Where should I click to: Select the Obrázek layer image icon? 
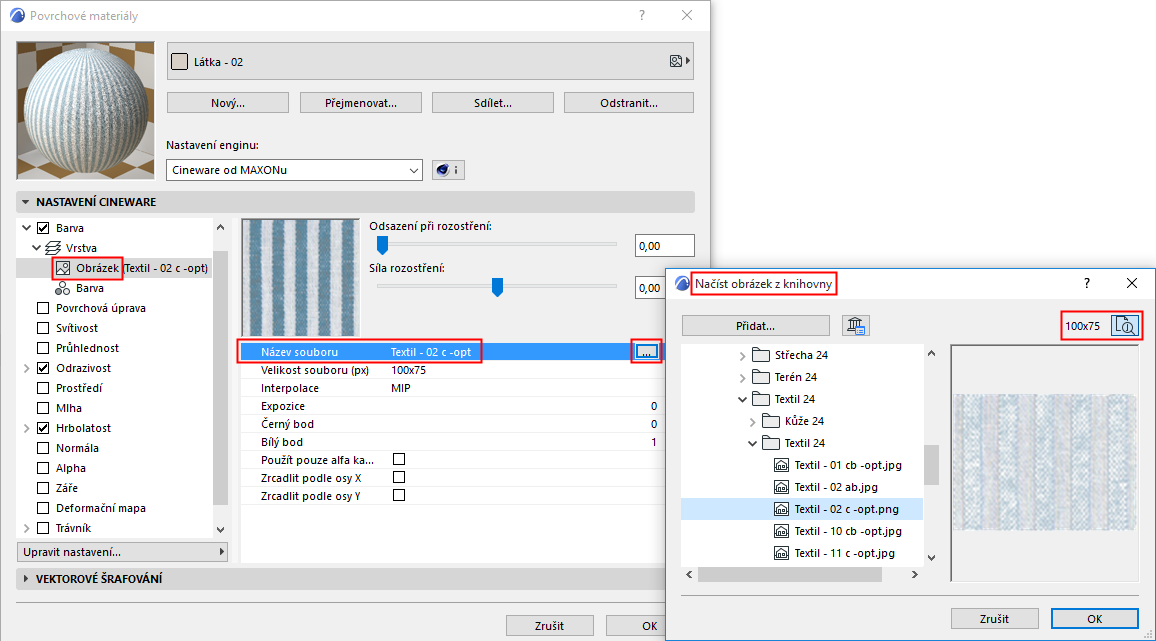[63, 268]
